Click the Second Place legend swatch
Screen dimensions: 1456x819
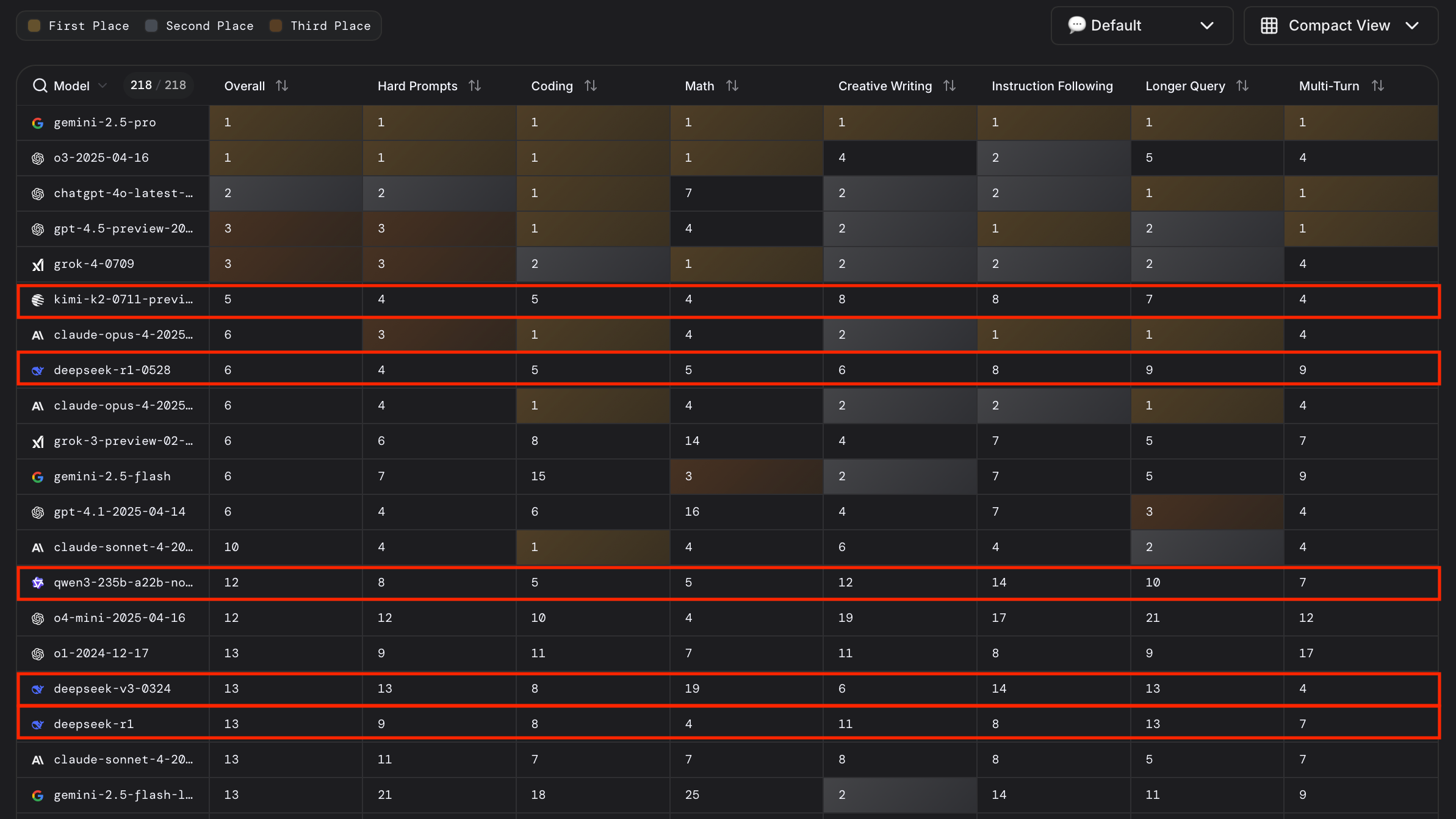(x=151, y=26)
